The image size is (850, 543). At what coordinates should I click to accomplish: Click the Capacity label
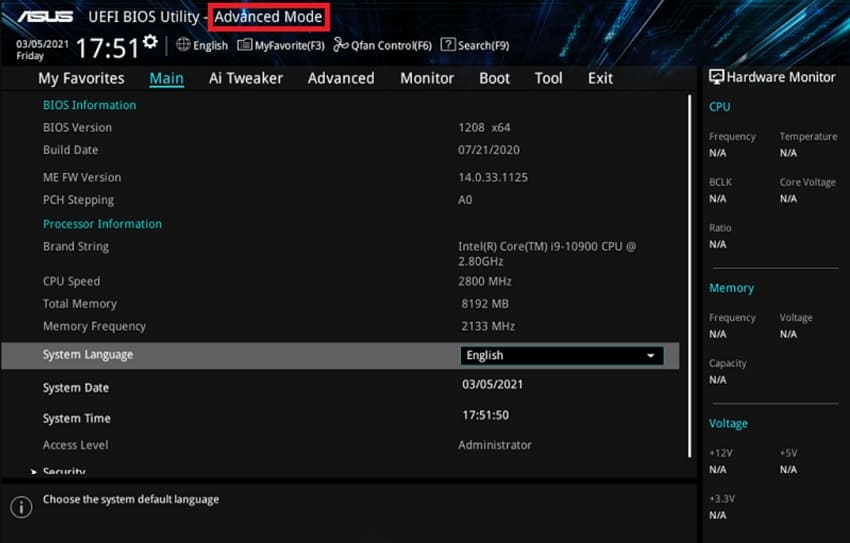click(727, 364)
